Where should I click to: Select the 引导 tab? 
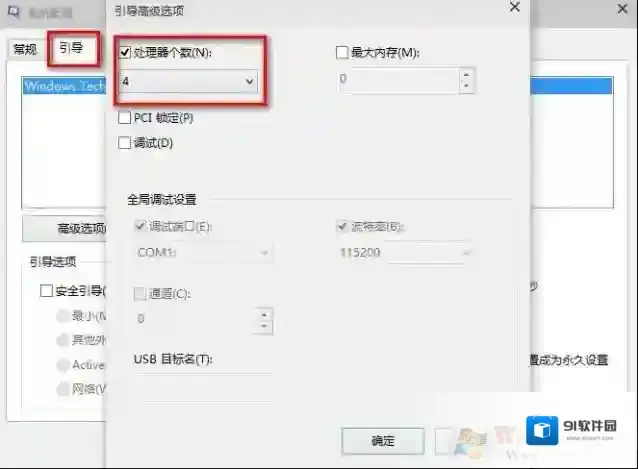click(71, 48)
